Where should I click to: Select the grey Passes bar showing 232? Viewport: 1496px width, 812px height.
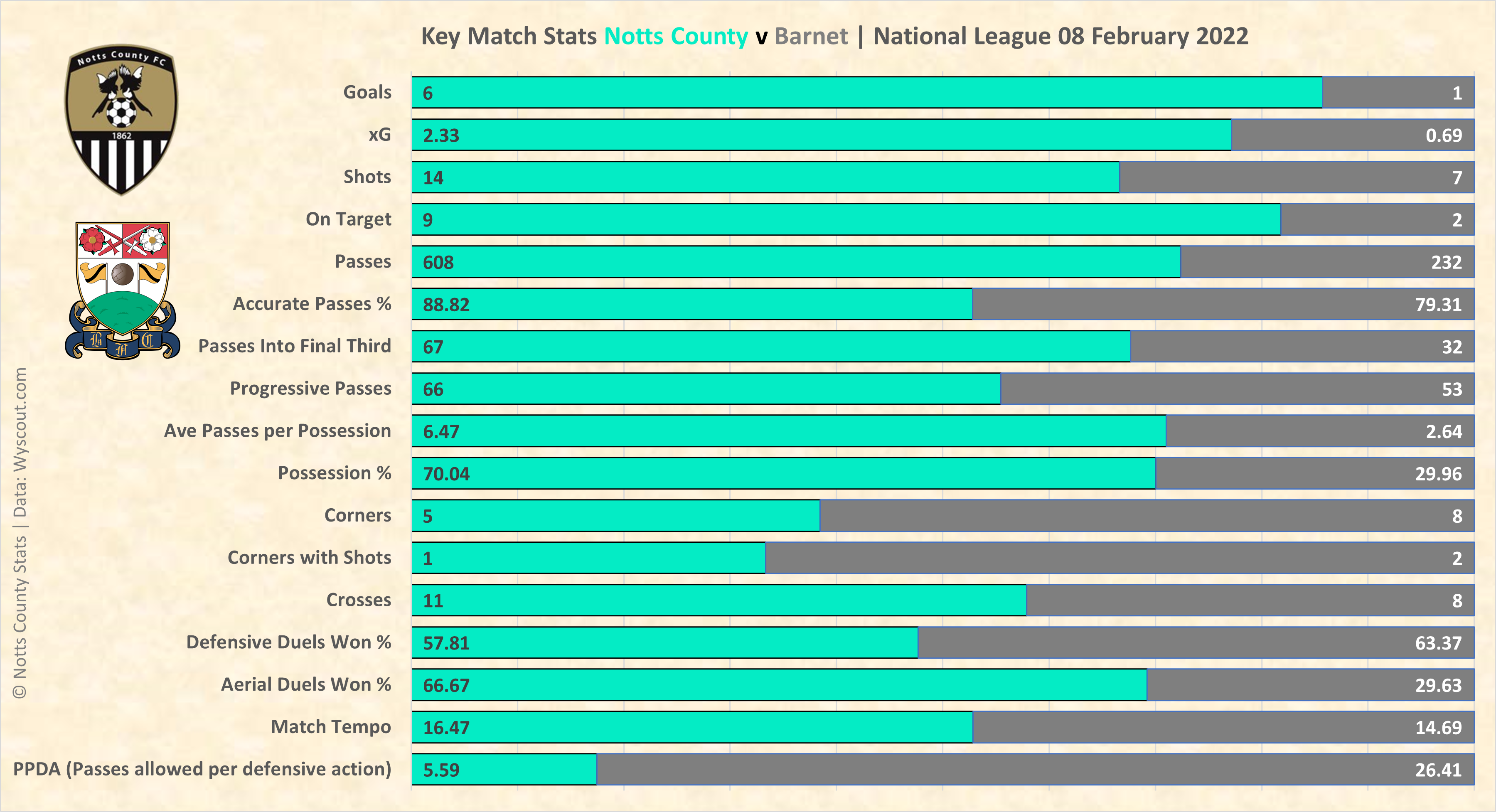pyautogui.click(x=1327, y=262)
